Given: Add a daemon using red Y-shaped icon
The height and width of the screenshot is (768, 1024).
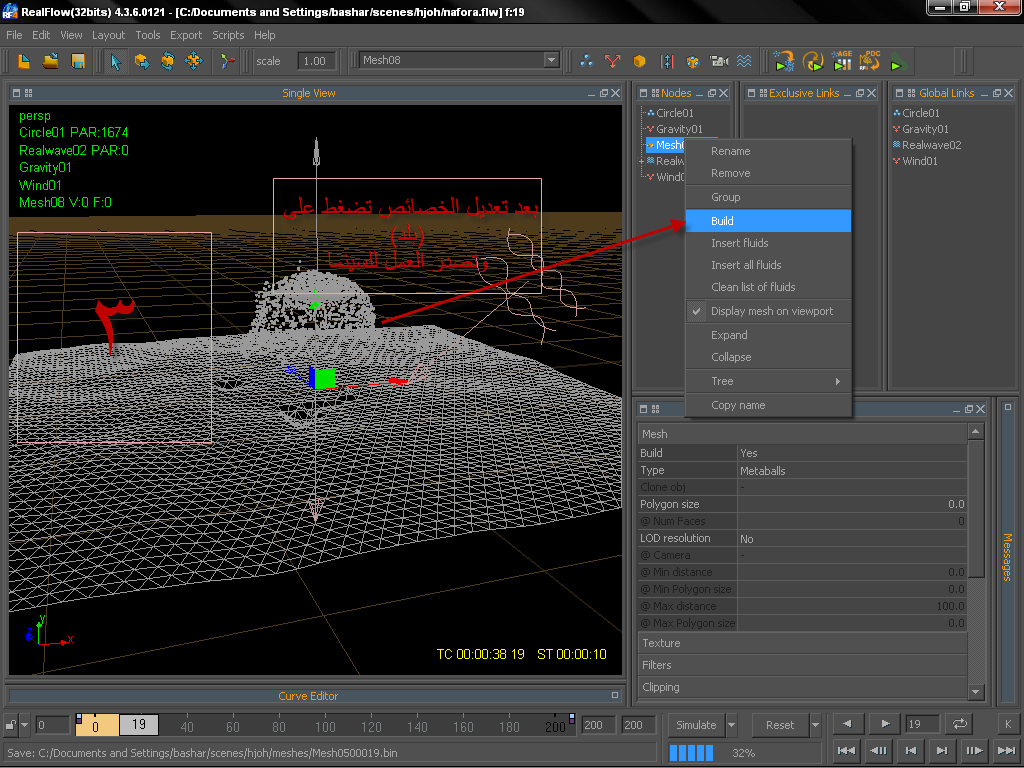Looking at the screenshot, I should click(613, 61).
